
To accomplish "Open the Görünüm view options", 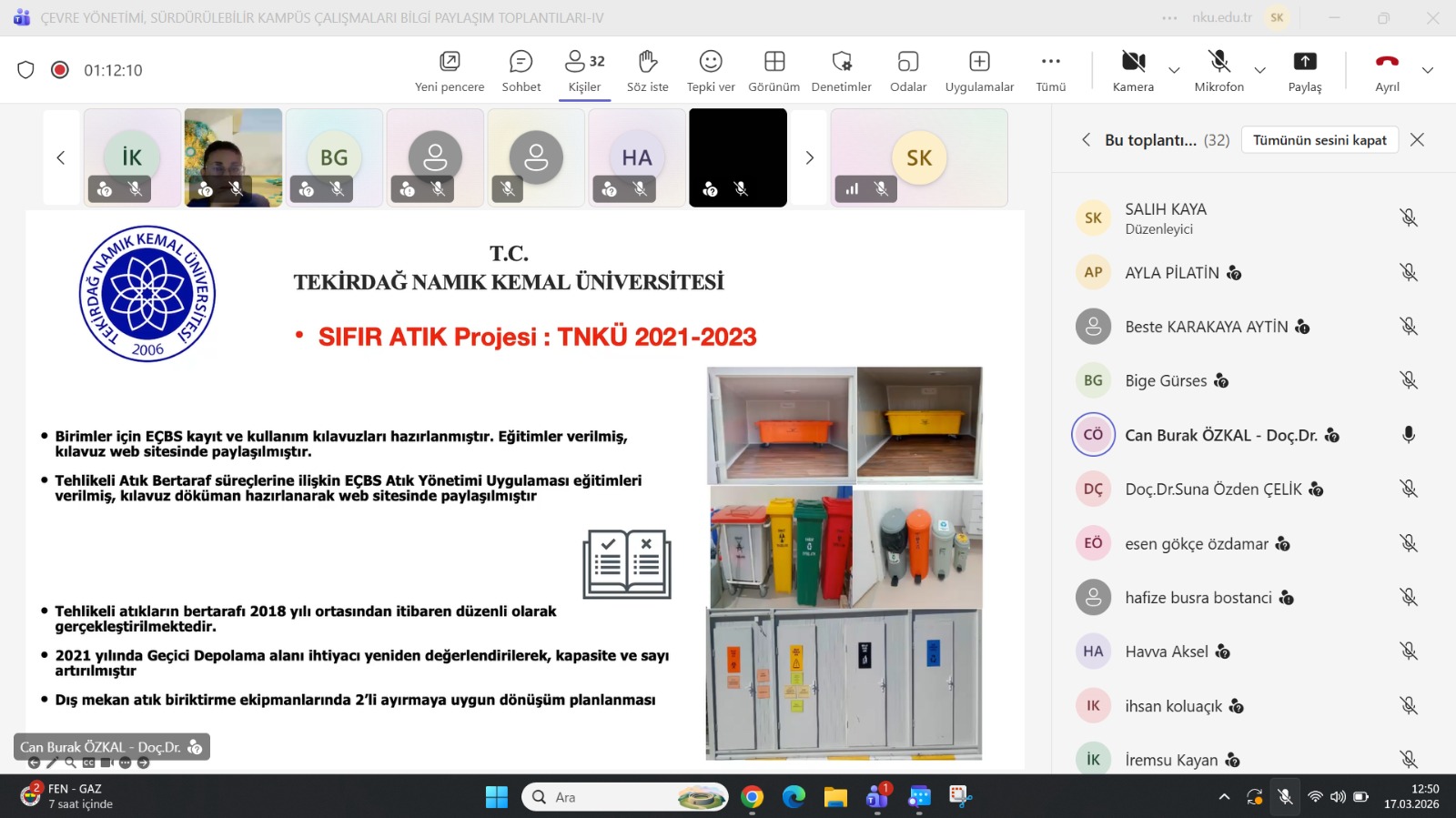I will [774, 71].
